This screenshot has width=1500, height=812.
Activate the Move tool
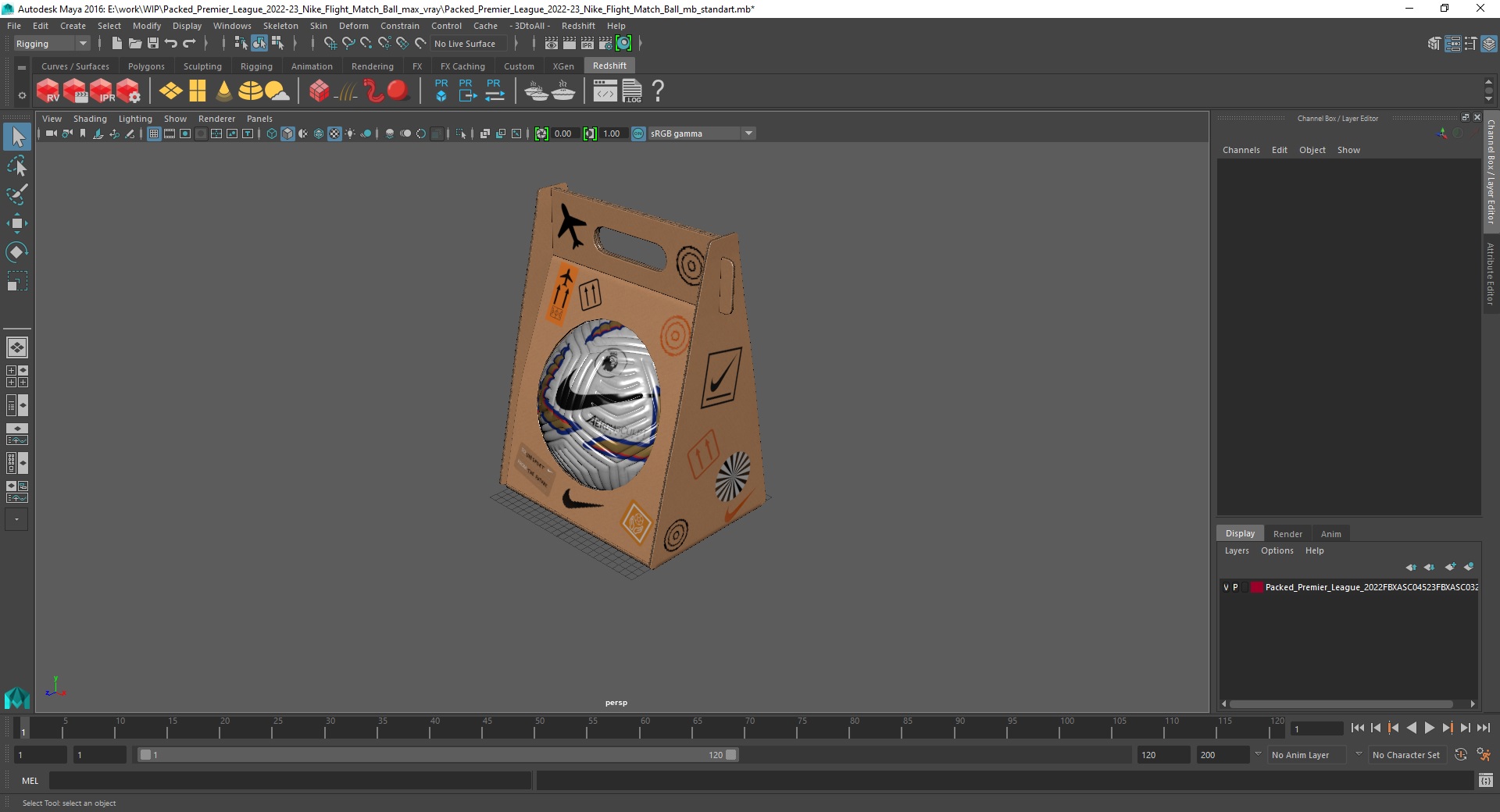point(17,223)
